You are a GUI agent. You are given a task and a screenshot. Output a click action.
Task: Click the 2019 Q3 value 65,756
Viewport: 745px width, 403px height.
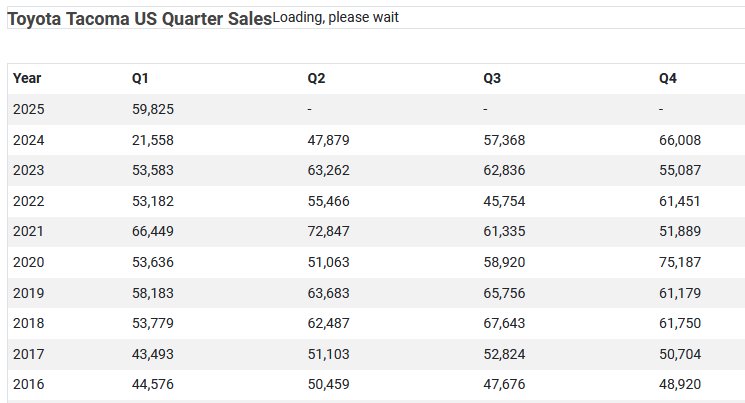tap(504, 293)
